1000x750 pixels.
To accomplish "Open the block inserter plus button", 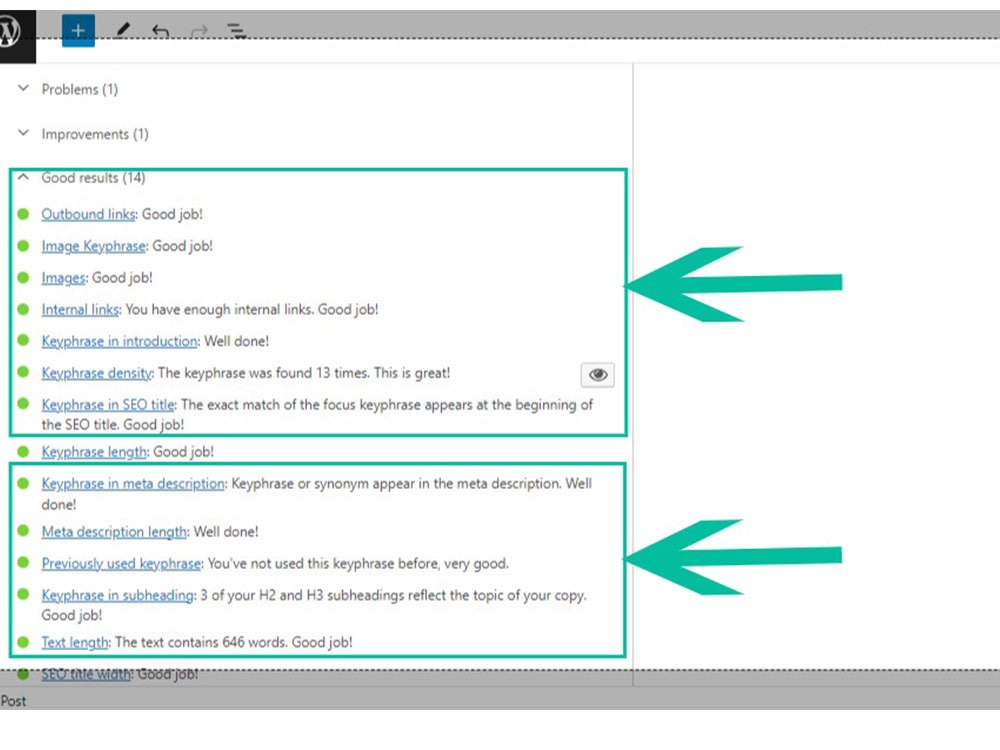I will 78,30.
